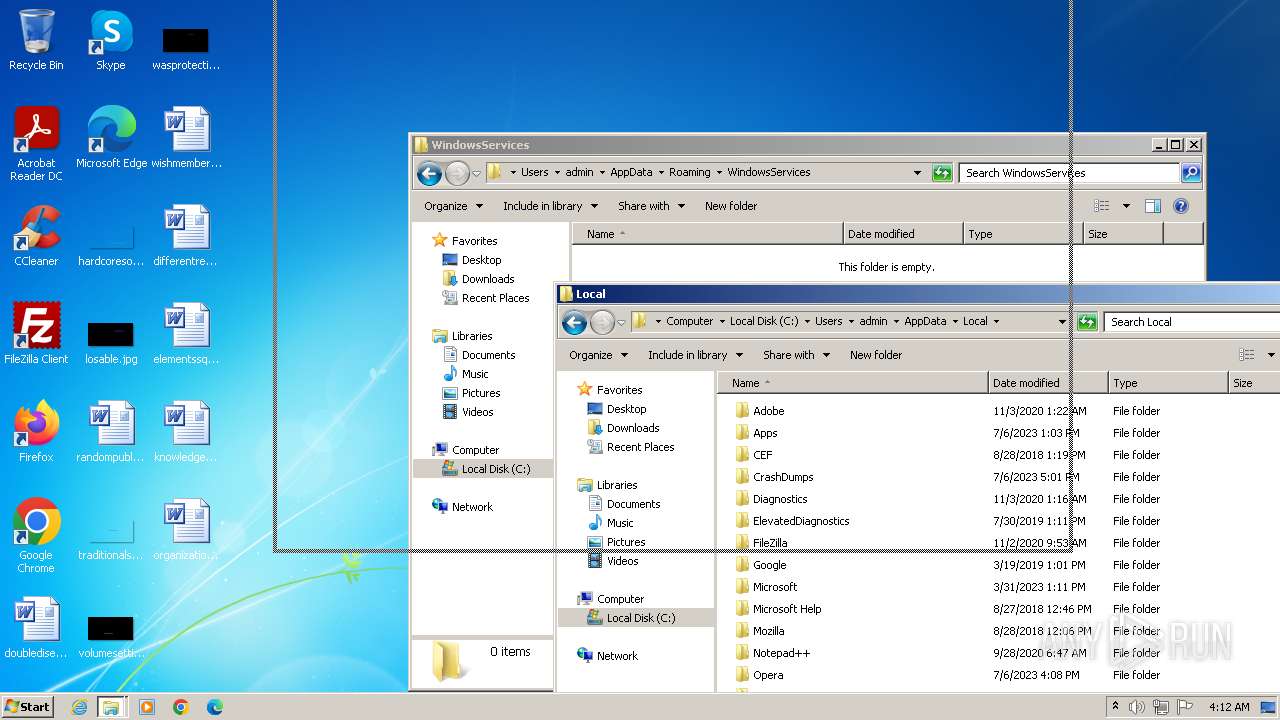The height and width of the screenshot is (720, 1280).
Task: Open FileZilla Client desktop shortcut
Action: point(36,334)
